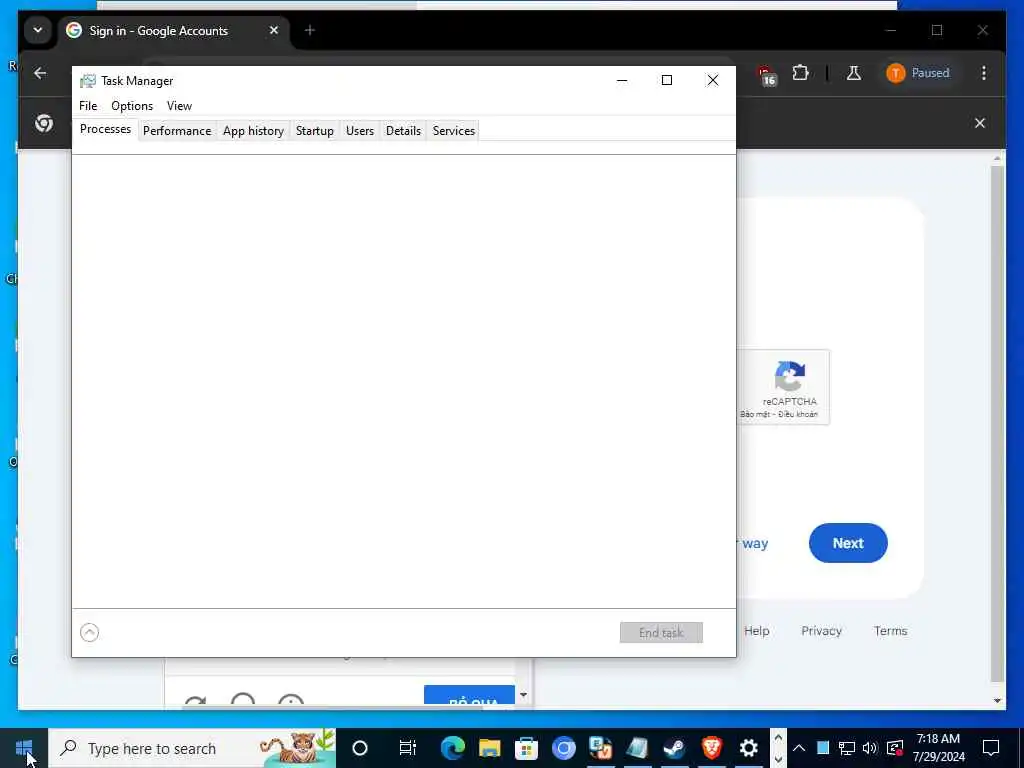Open the File menu in Task Manager
The width and height of the screenshot is (1024, 768).
coord(88,106)
